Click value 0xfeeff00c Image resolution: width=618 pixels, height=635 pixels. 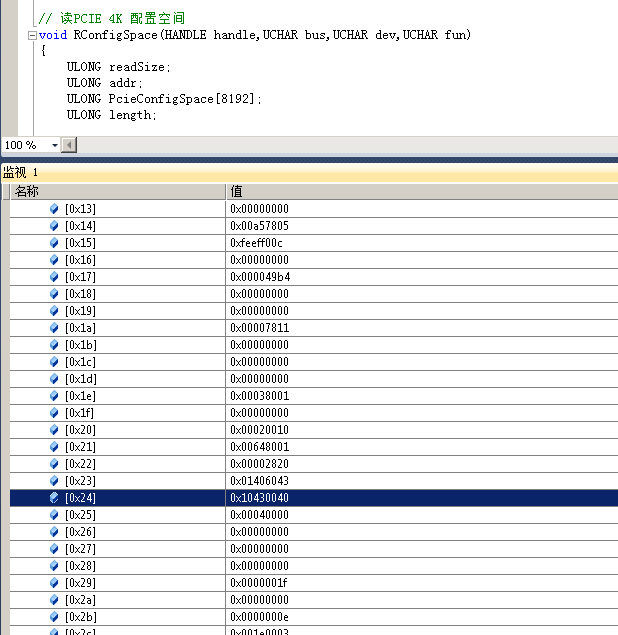click(256, 243)
